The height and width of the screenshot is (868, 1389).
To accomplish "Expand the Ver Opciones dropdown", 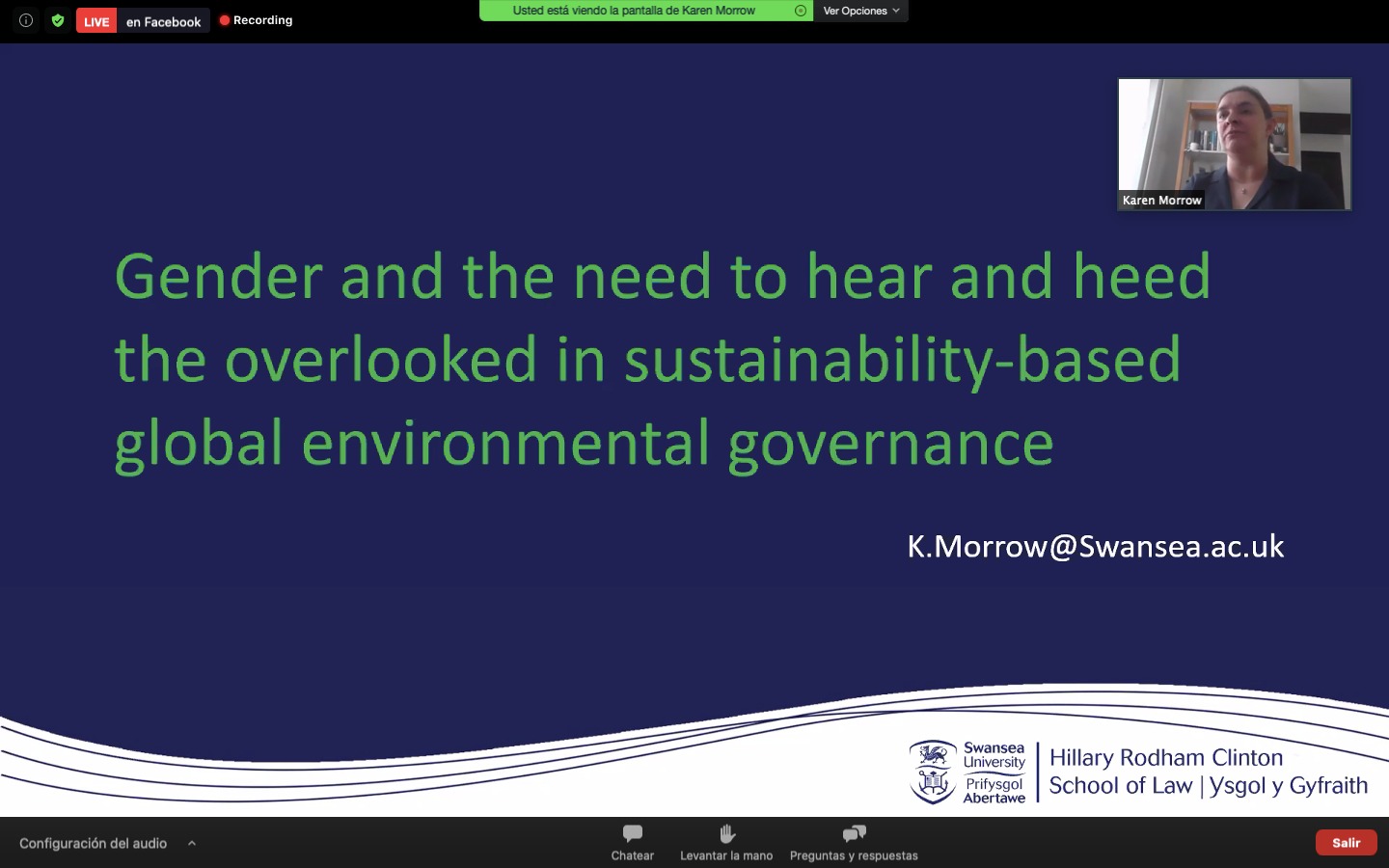I will coord(860,11).
